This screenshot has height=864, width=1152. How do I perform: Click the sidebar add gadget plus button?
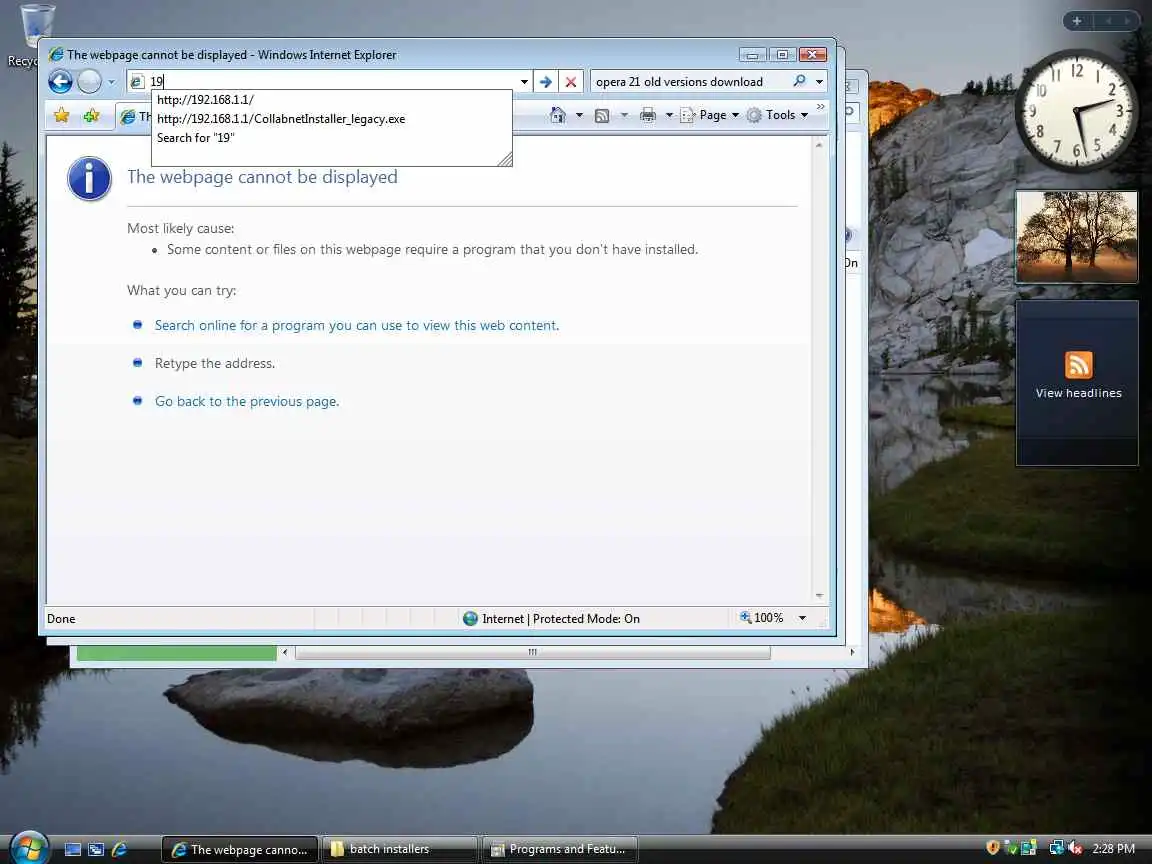pos(1076,21)
